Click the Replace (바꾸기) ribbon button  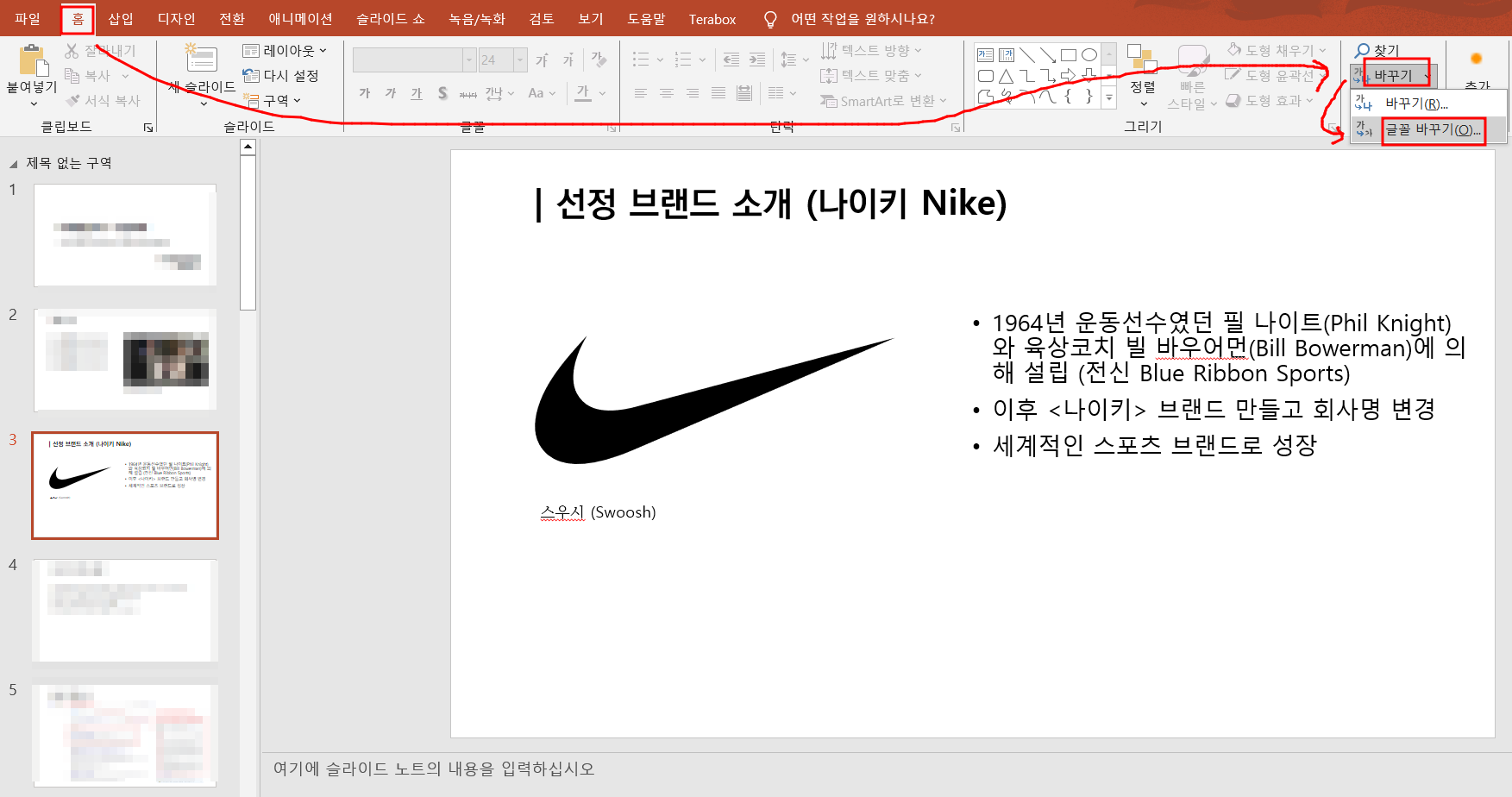pyautogui.click(x=1392, y=76)
